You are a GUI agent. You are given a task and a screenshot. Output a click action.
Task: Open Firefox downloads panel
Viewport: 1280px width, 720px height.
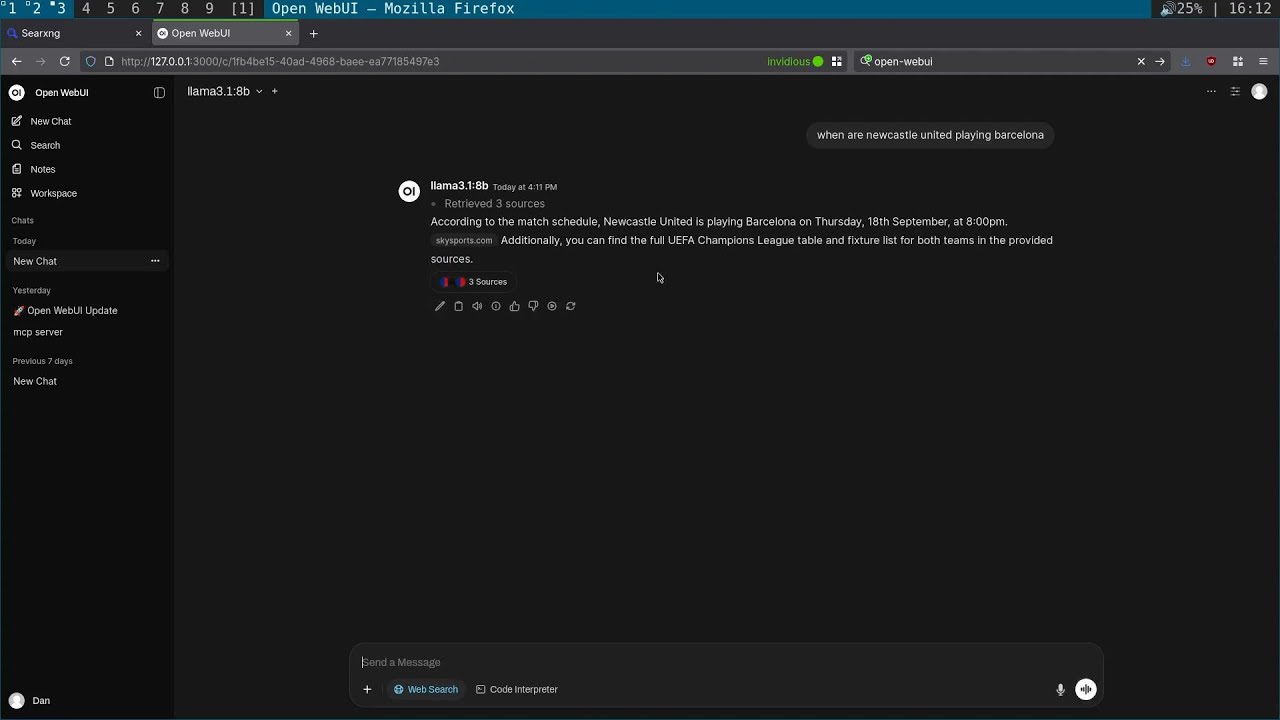[x=1186, y=61]
